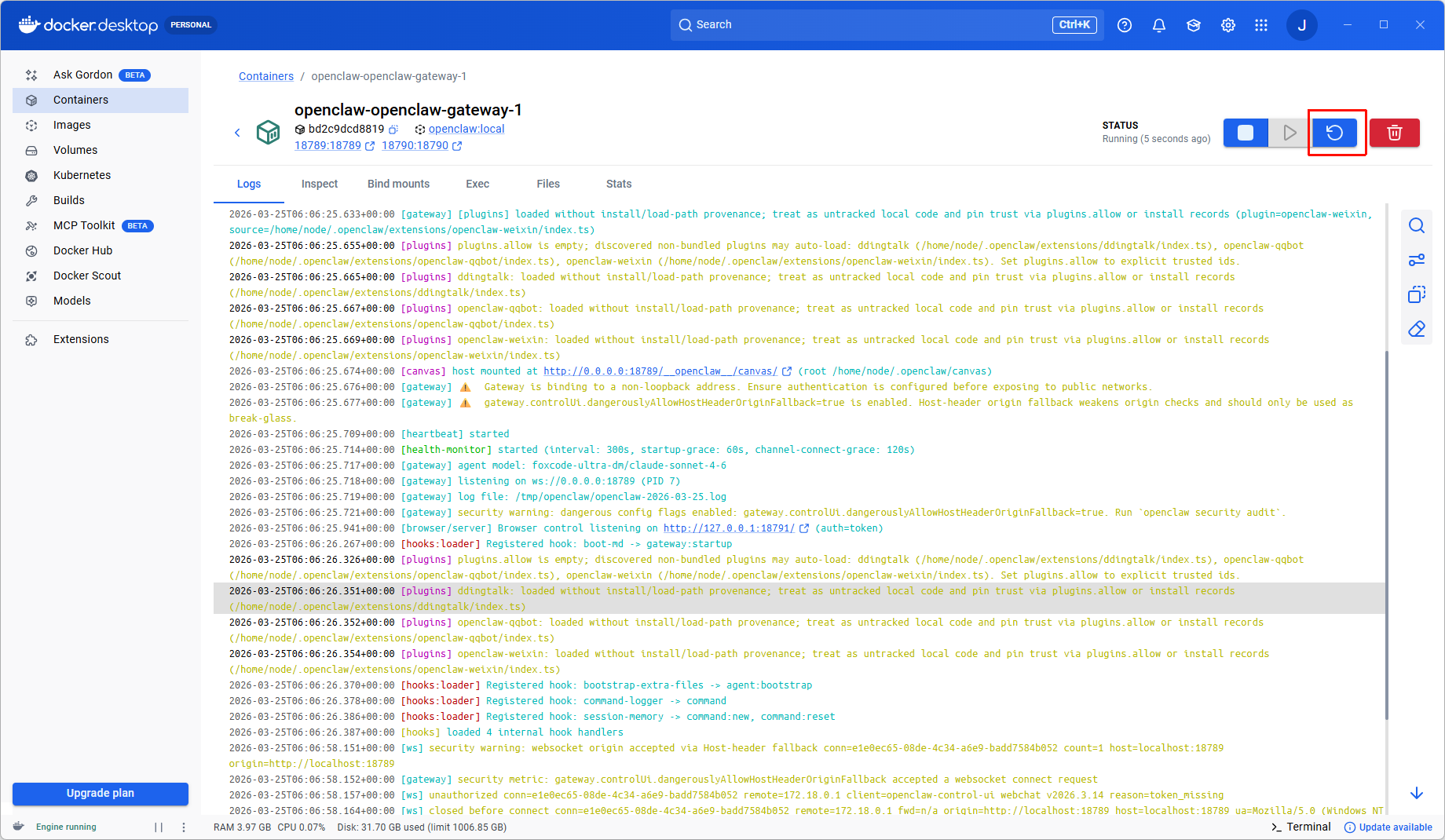Click the Upgrade plan button
Viewport: 1445px width, 840px height.
click(x=101, y=794)
